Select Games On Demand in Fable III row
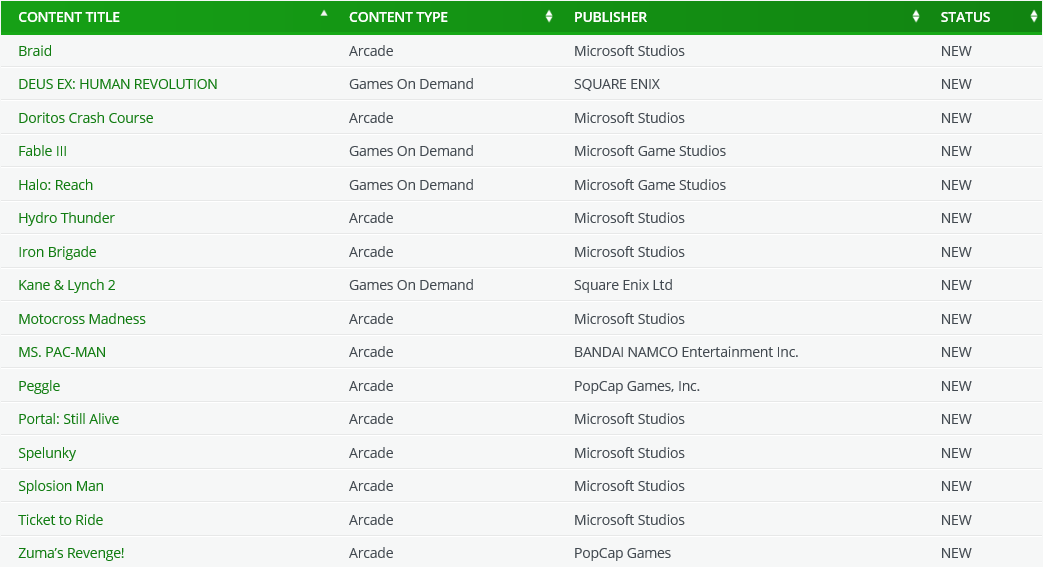The height and width of the screenshot is (567, 1043). click(x=411, y=151)
